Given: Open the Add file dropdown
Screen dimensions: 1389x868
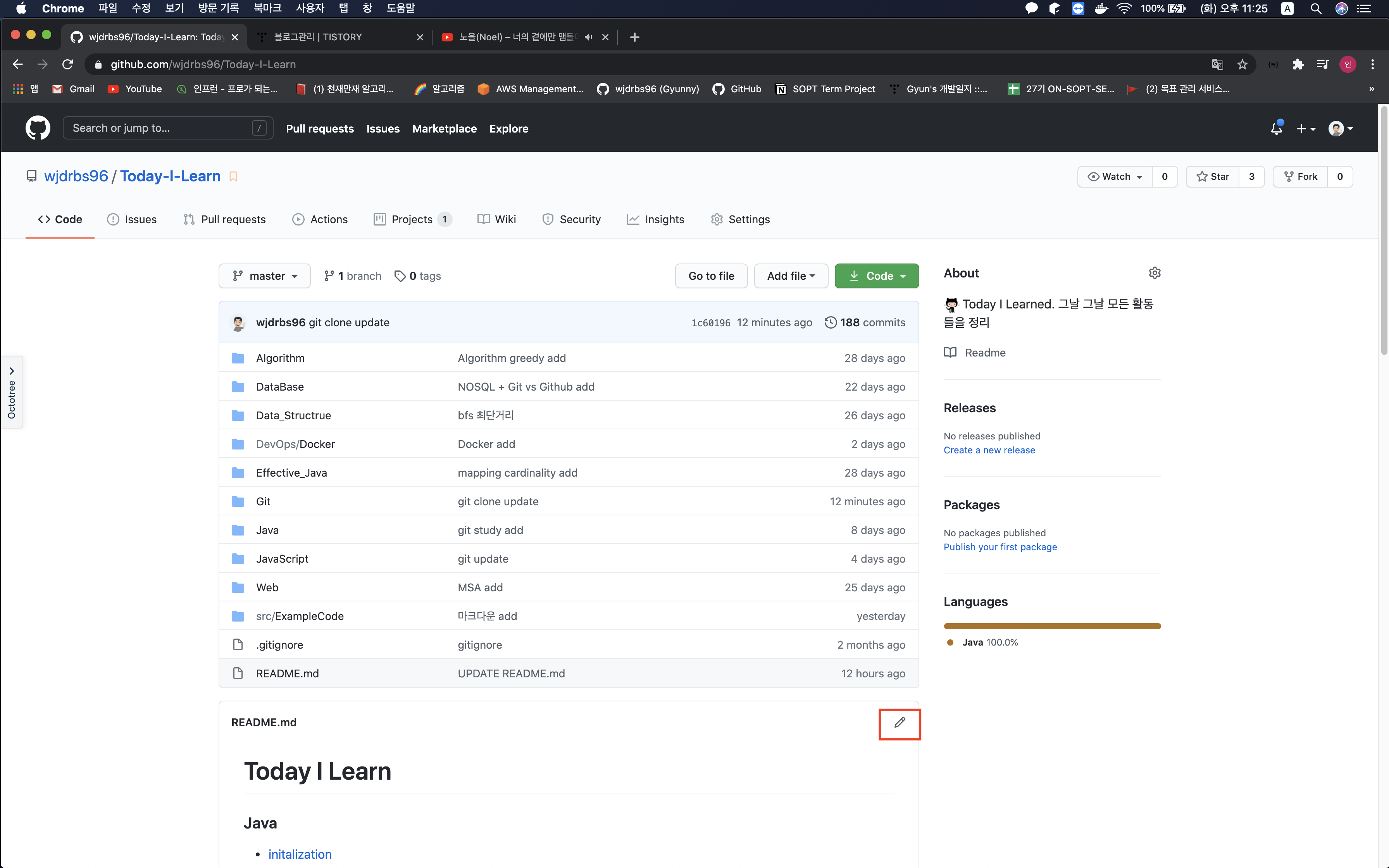Looking at the screenshot, I should tap(790, 276).
